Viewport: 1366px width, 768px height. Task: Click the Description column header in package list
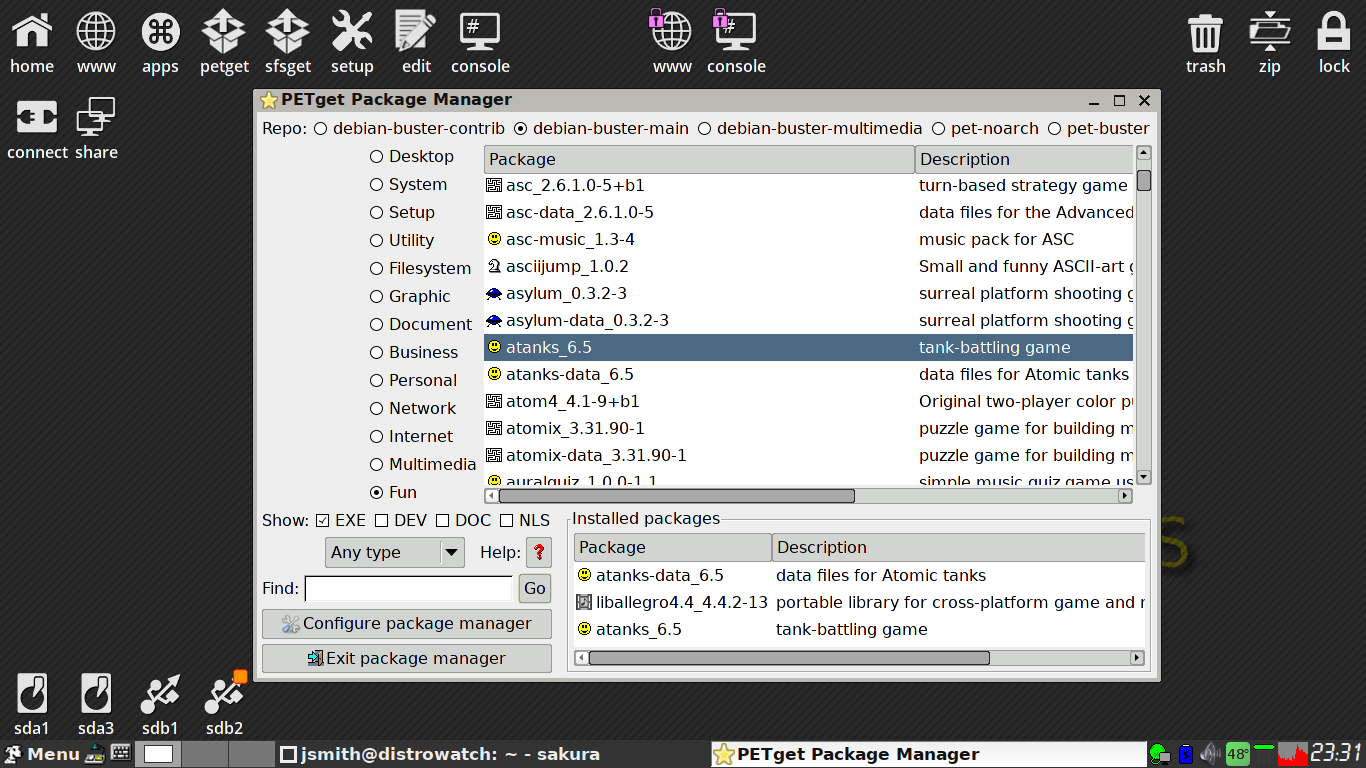(1024, 160)
